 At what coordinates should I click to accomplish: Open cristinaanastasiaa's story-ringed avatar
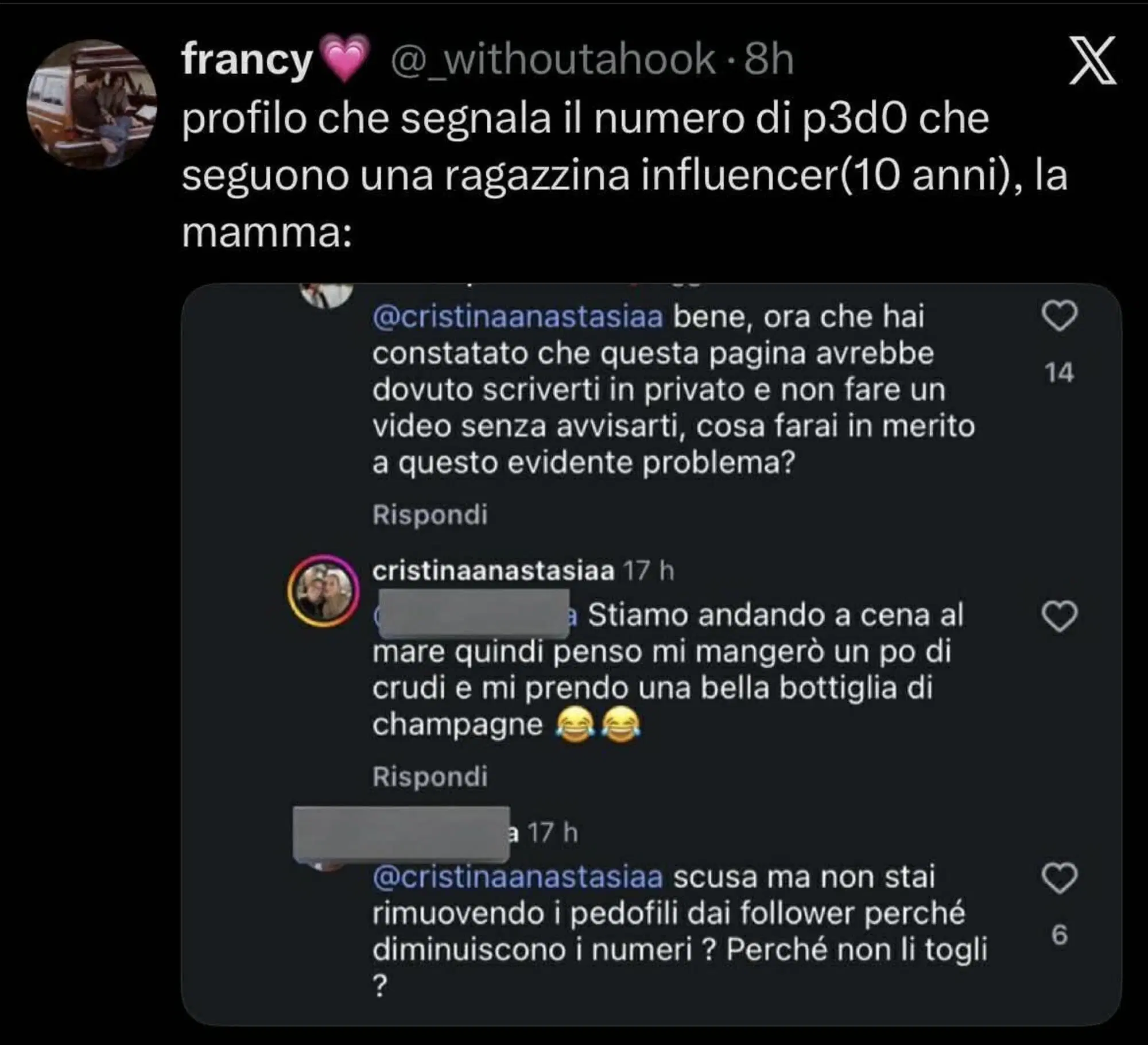click(324, 590)
